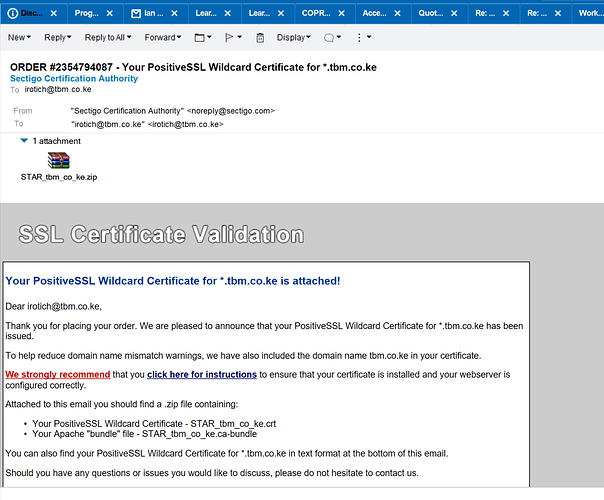Delete message with the trash icon
Viewport: 604px width, 500px height.
(x=260, y=37)
